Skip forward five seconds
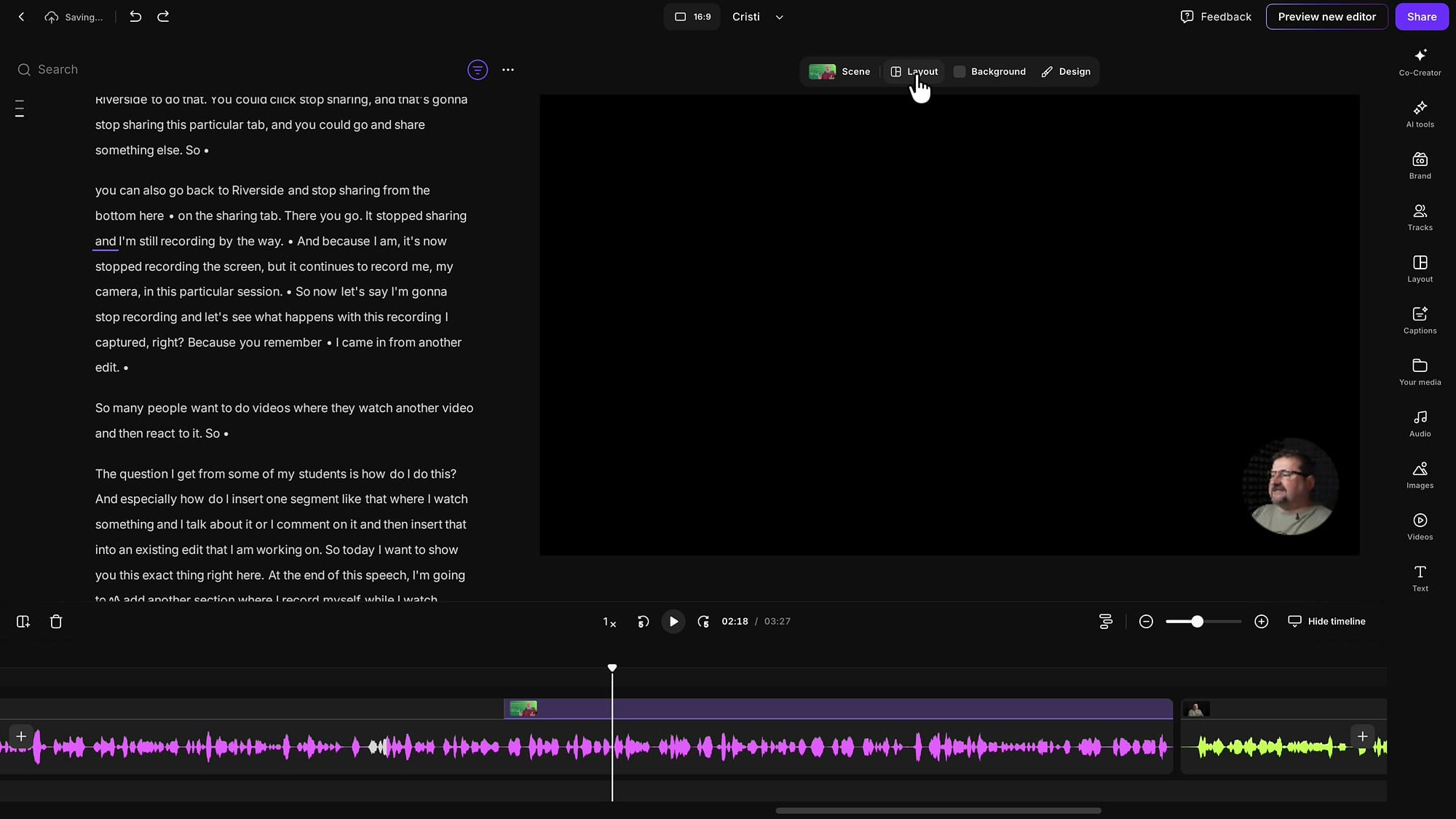Viewport: 1456px width, 819px height. (703, 622)
